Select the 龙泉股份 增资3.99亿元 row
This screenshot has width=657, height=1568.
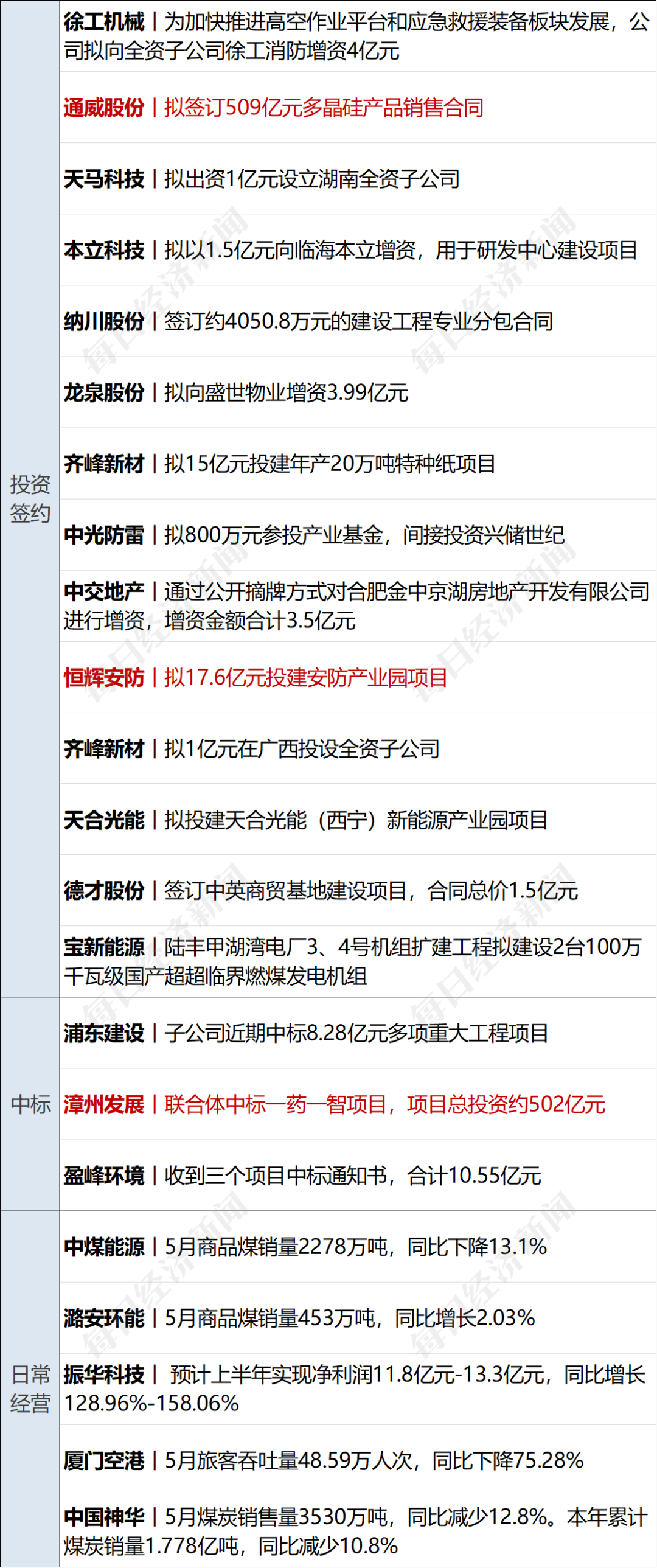236,392
